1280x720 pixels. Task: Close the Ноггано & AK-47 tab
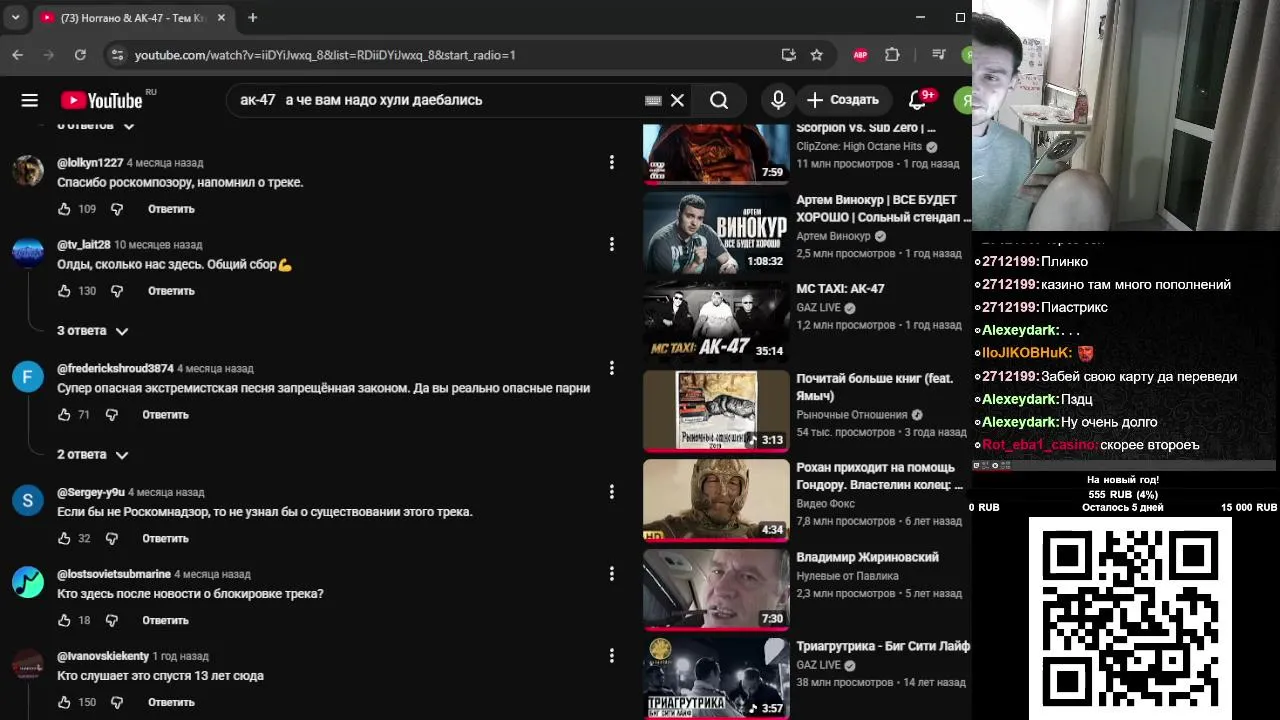pos(221,18)
